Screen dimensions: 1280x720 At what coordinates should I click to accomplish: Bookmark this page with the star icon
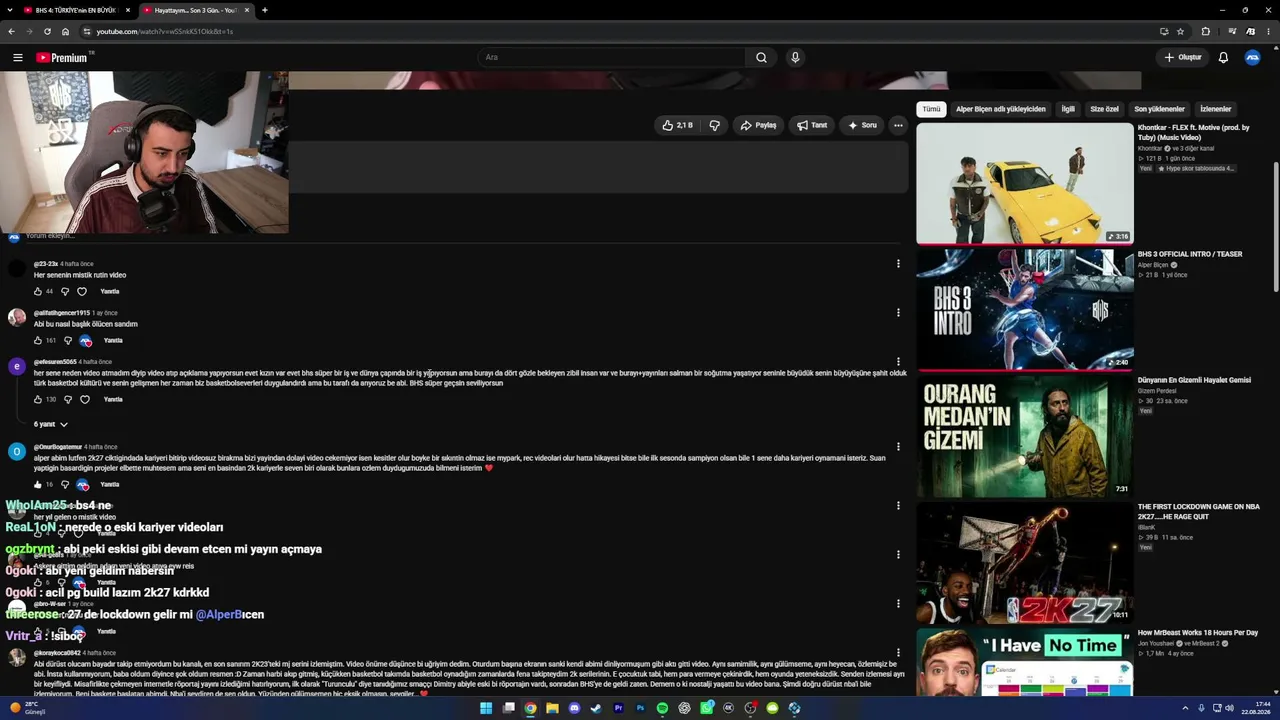coord(1180,31)
